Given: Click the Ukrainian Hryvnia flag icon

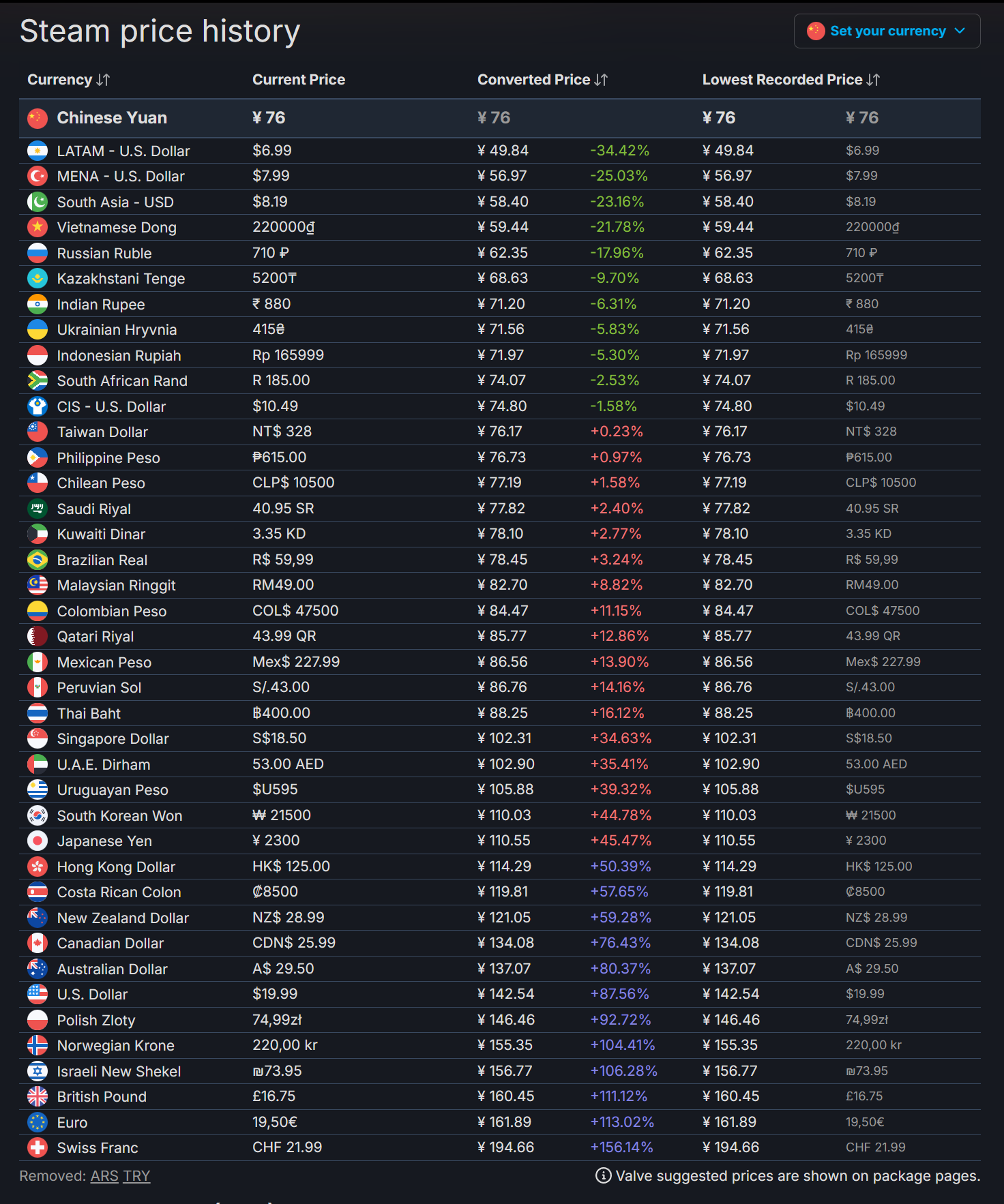Looking at the screenshot, I should coord(38,329).
